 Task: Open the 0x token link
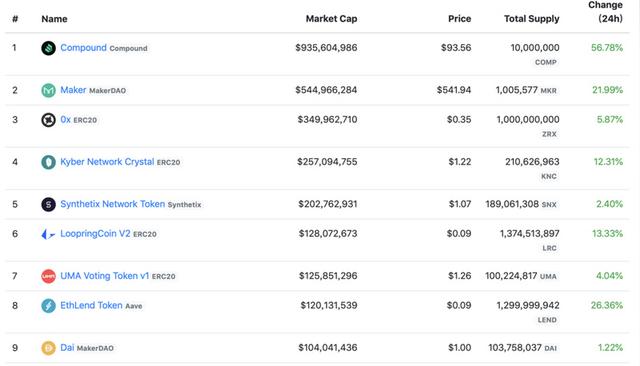tap(65, 120)
